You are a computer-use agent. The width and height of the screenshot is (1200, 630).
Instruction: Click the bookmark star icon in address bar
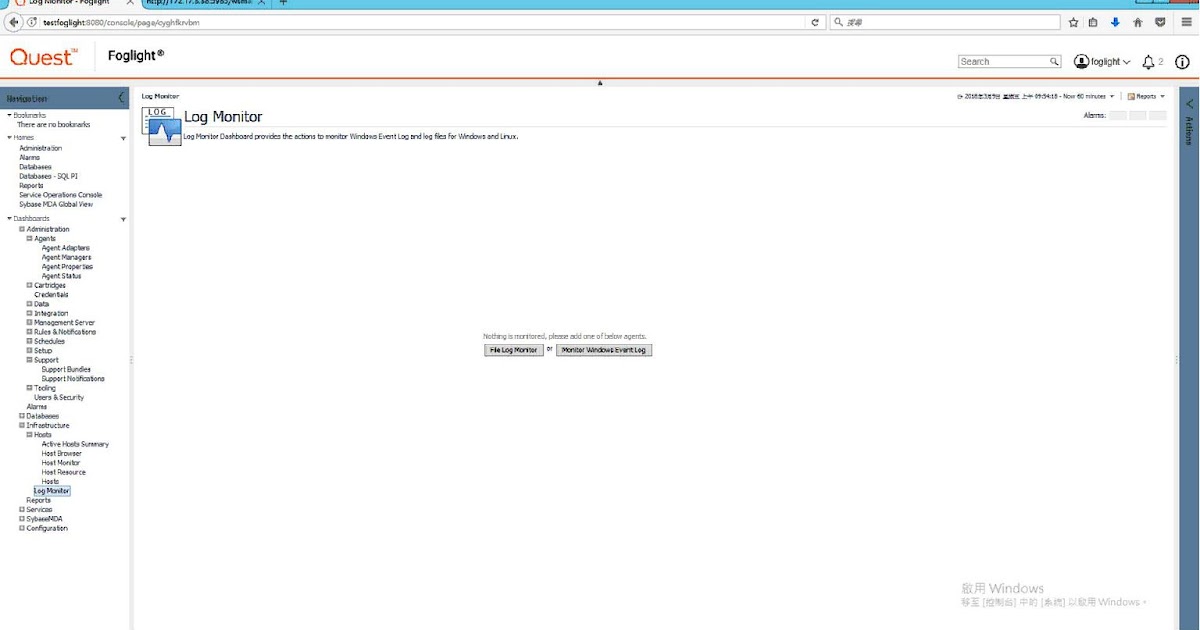(x=1073, y=21)
